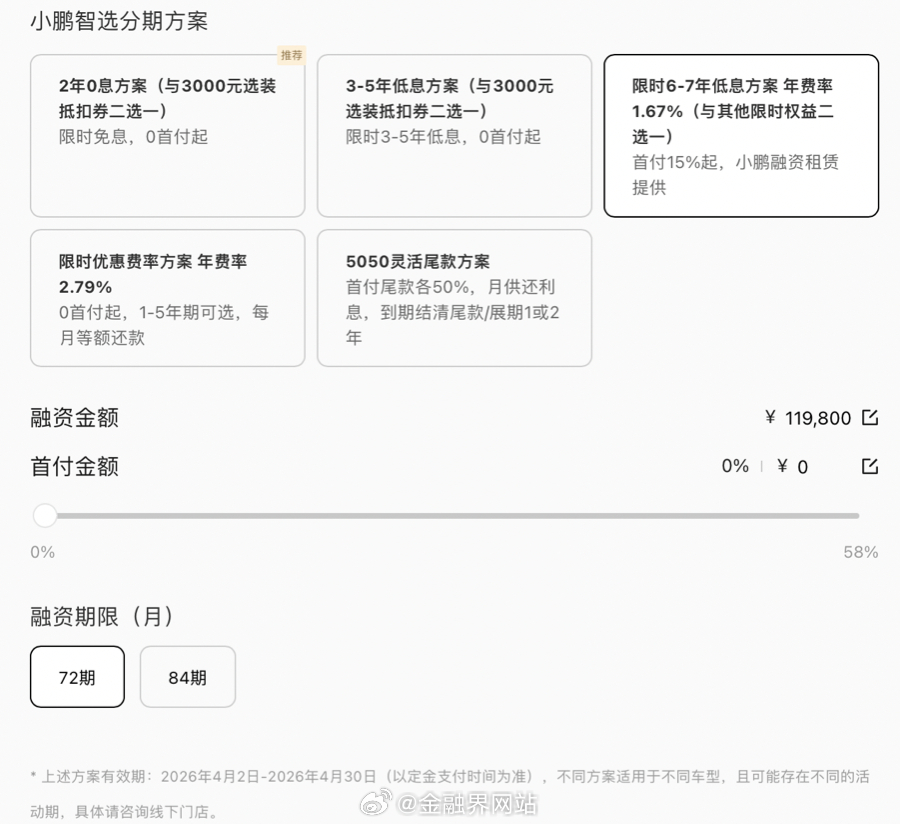Click the 0% minimum label under the slider
This screenshot has height=824, width=900.
click(x=43, y=552)
